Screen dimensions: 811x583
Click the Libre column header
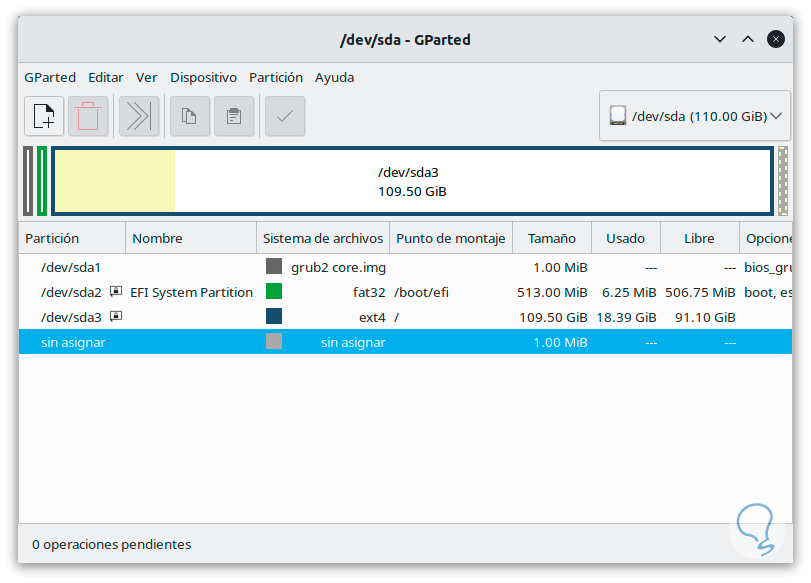pyautogui.click(x=699, y=238)
